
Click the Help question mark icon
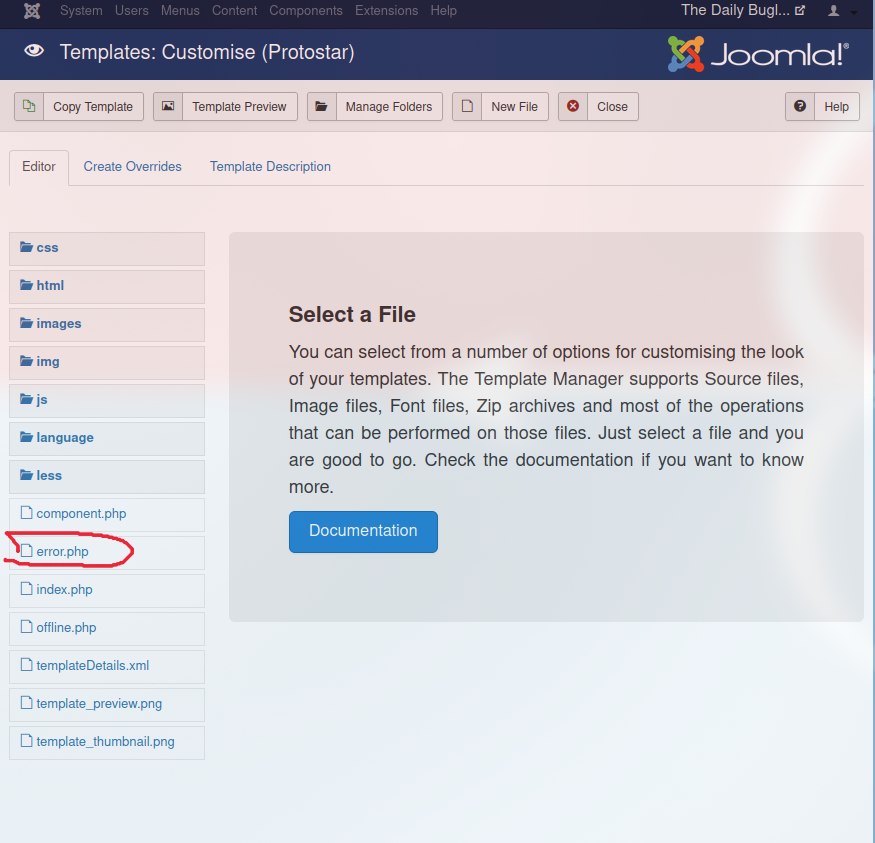click(x=800, y=106)
